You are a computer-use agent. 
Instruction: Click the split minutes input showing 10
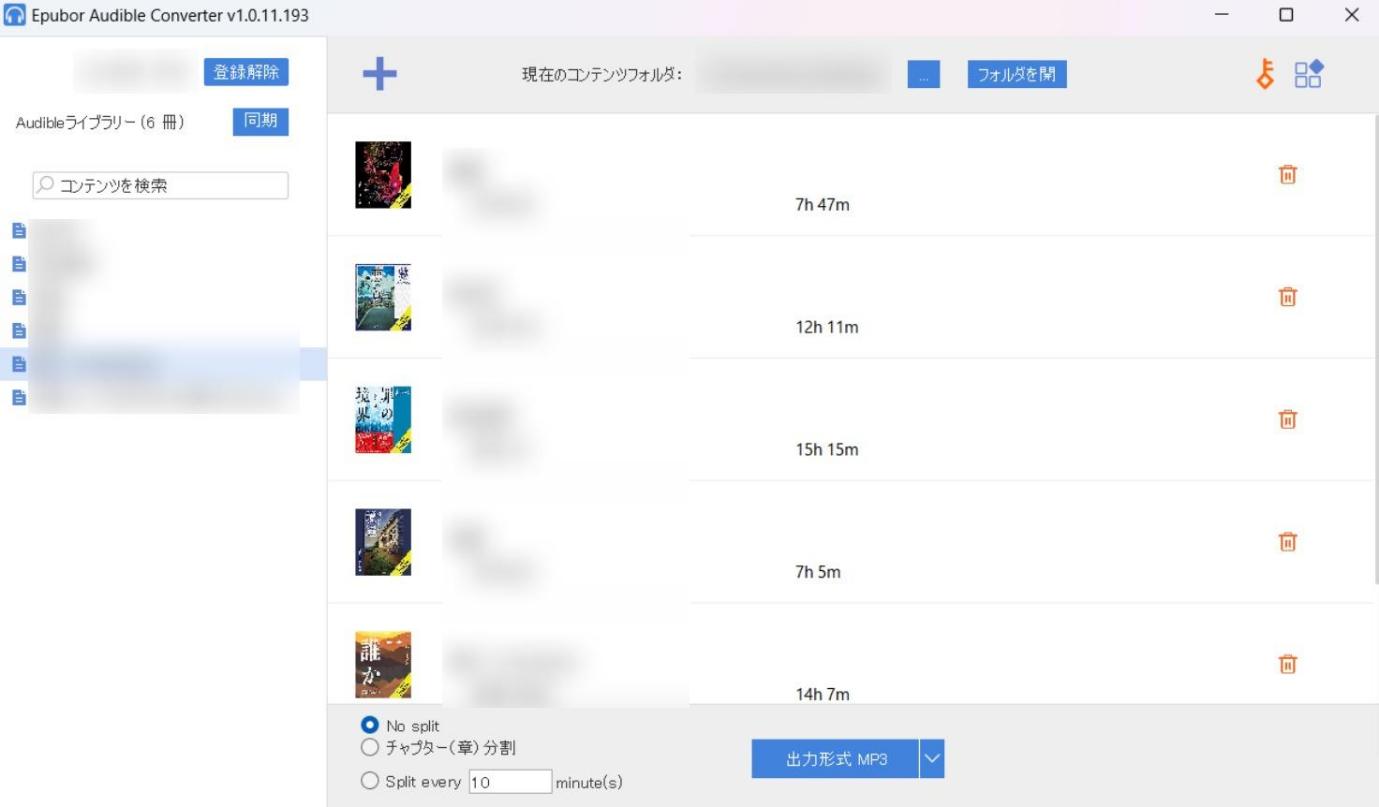coord(509,782)
